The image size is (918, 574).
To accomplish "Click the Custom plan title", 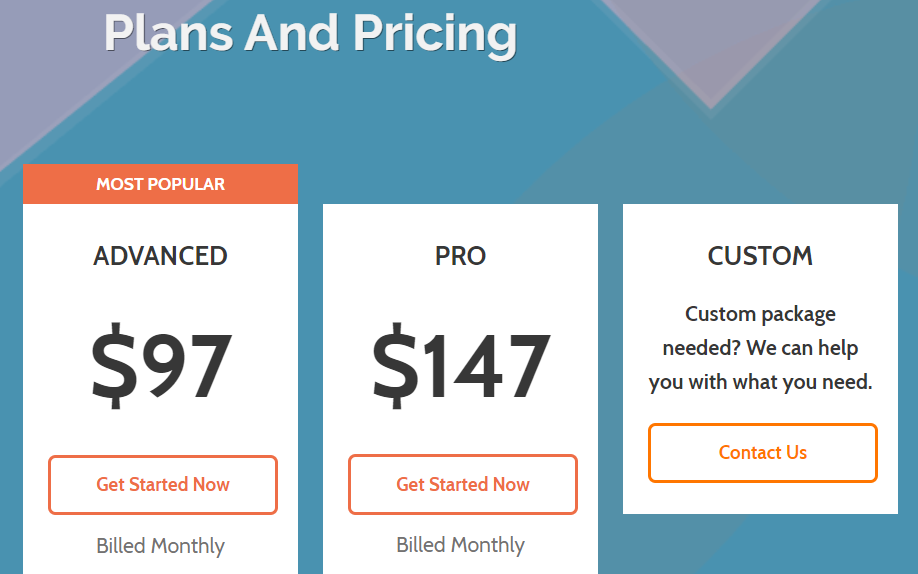I will (x=760, y=256).
